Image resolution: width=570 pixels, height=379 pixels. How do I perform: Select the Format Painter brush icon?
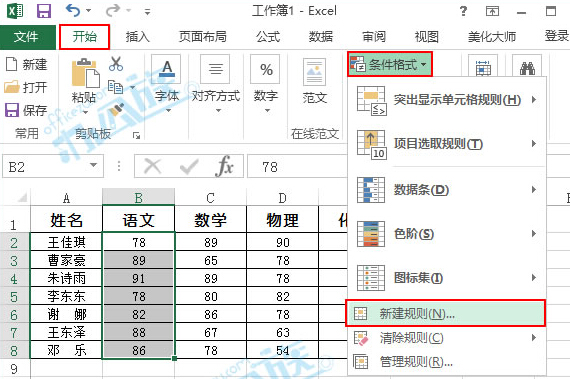point(117,109)
